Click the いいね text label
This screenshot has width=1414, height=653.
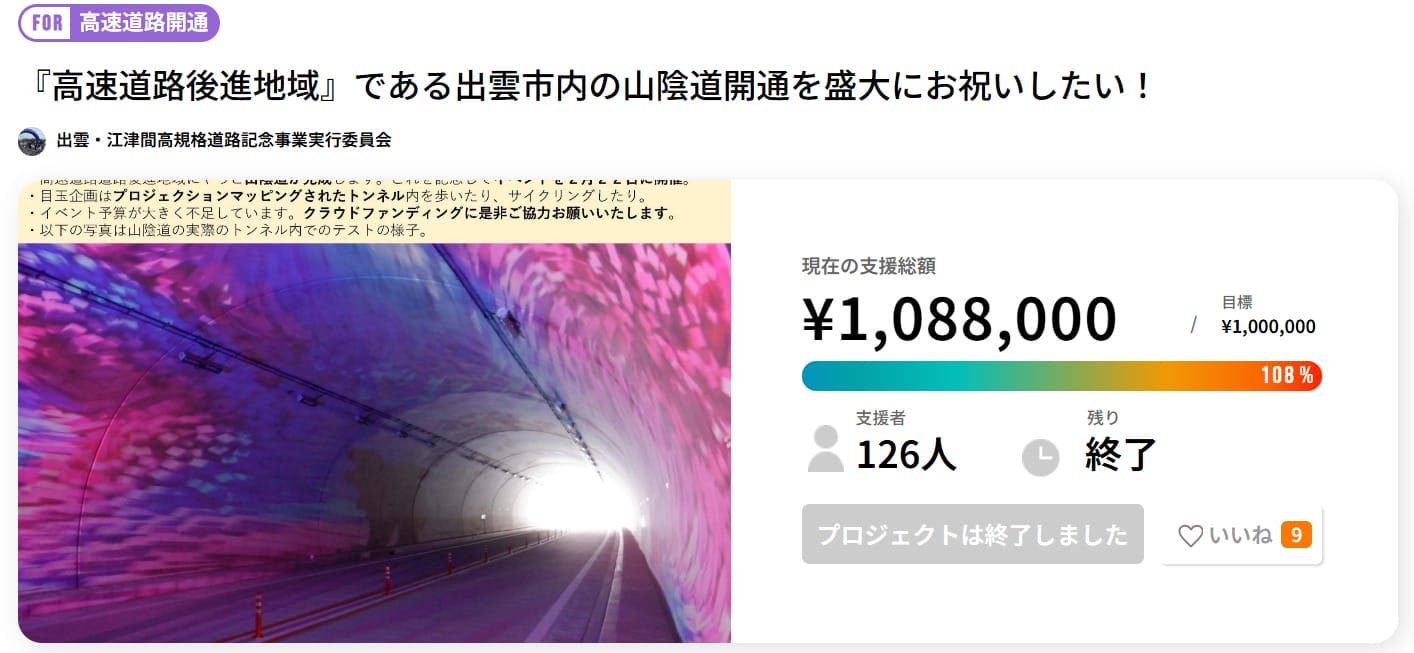click(x=1240, y=536)
